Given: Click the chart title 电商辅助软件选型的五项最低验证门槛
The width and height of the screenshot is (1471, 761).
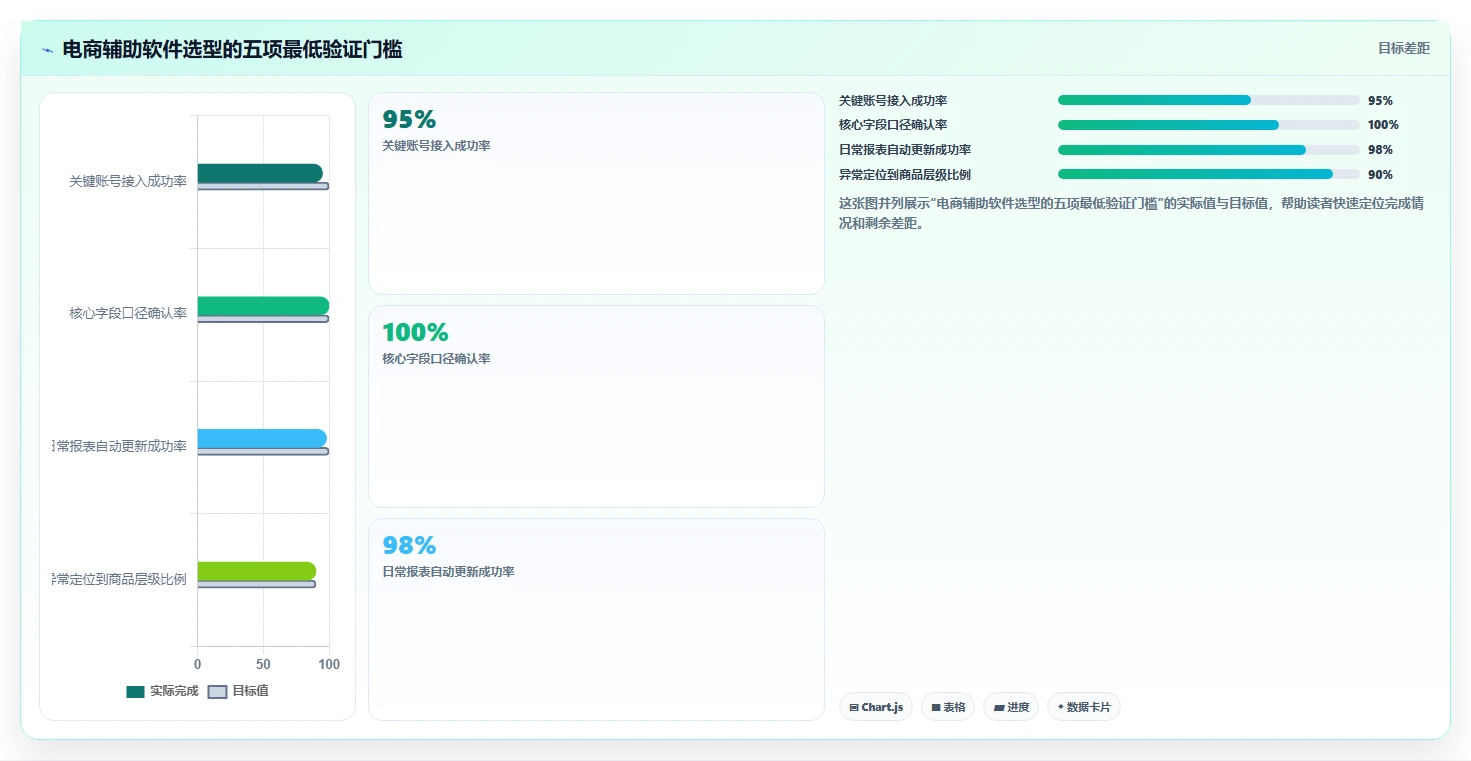Looking at the screenshot, I should click(x=232, y=49).
